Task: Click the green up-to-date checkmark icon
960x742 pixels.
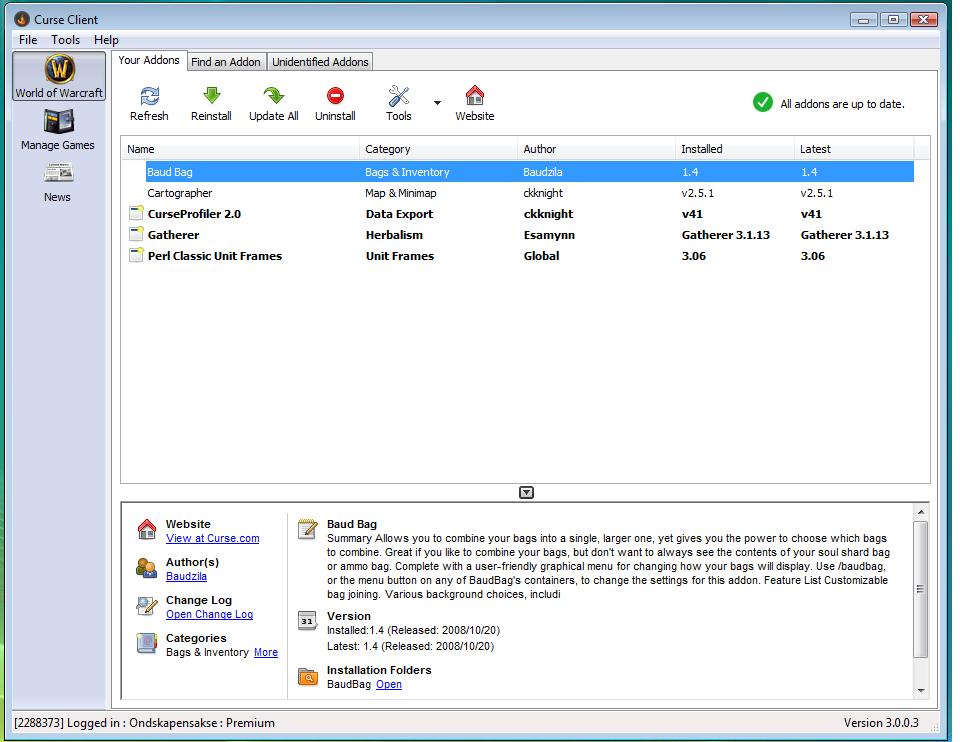Action: point(763,102)
